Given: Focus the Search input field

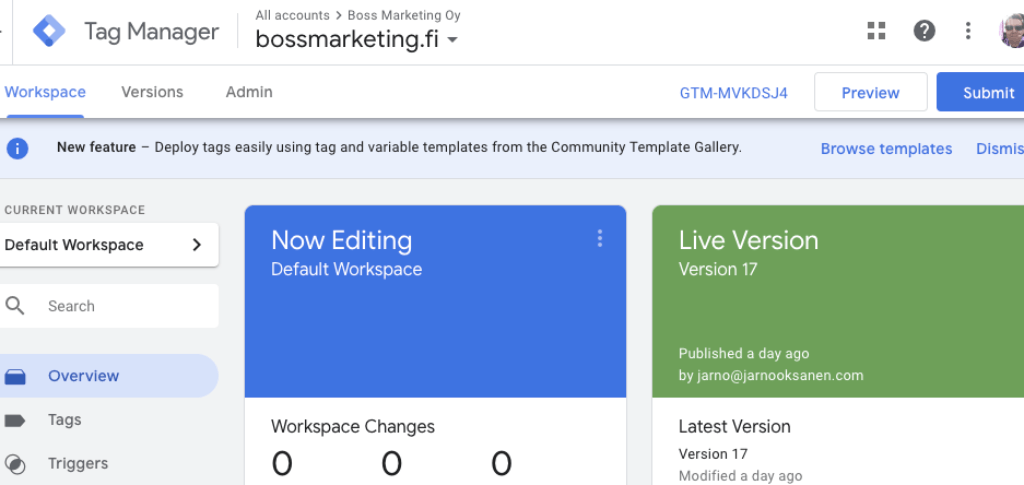Looking at the screenshot, I should coord(108,305).
